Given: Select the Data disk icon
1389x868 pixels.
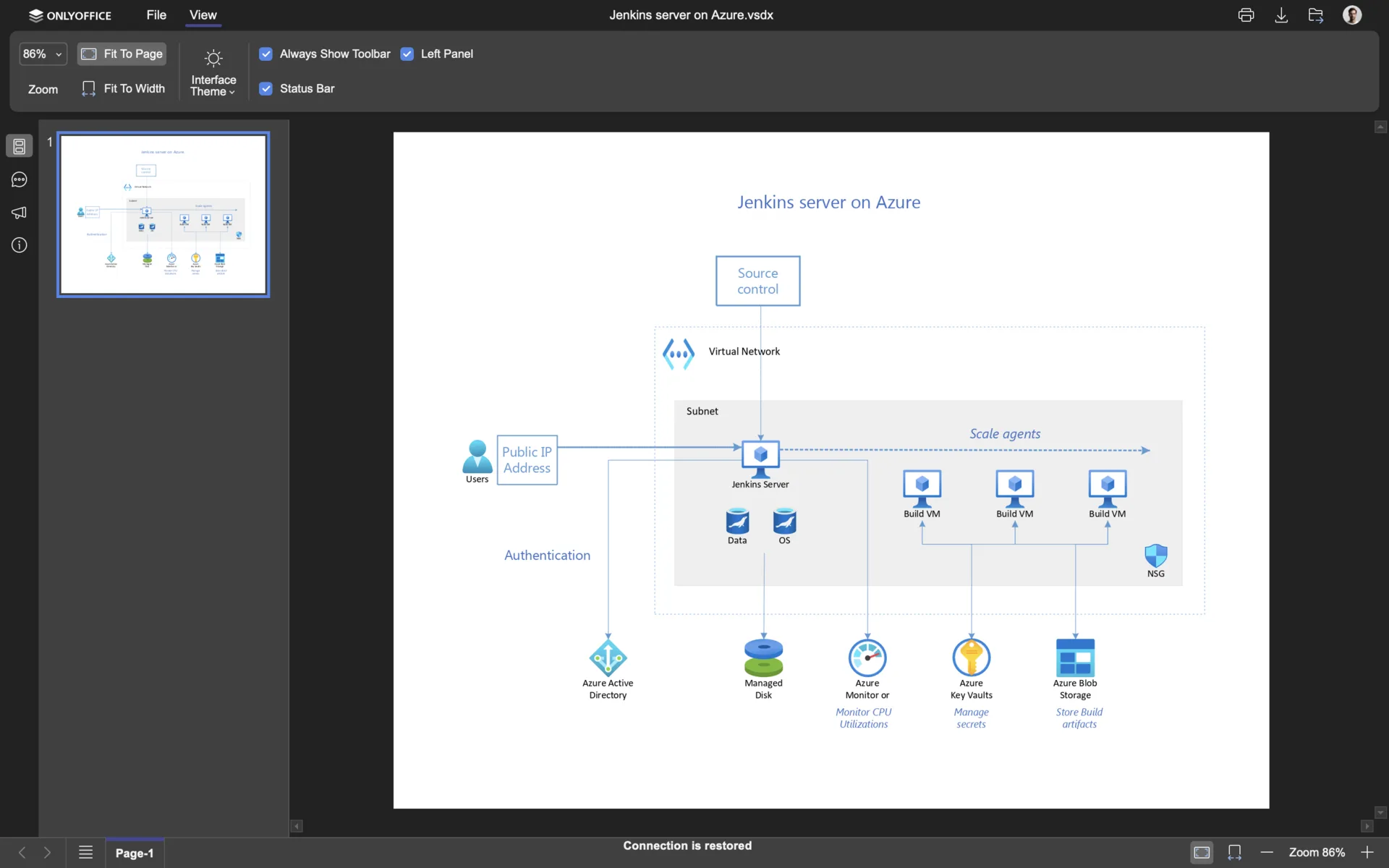Looking at the screenshot, I should (x=737, y=521).
